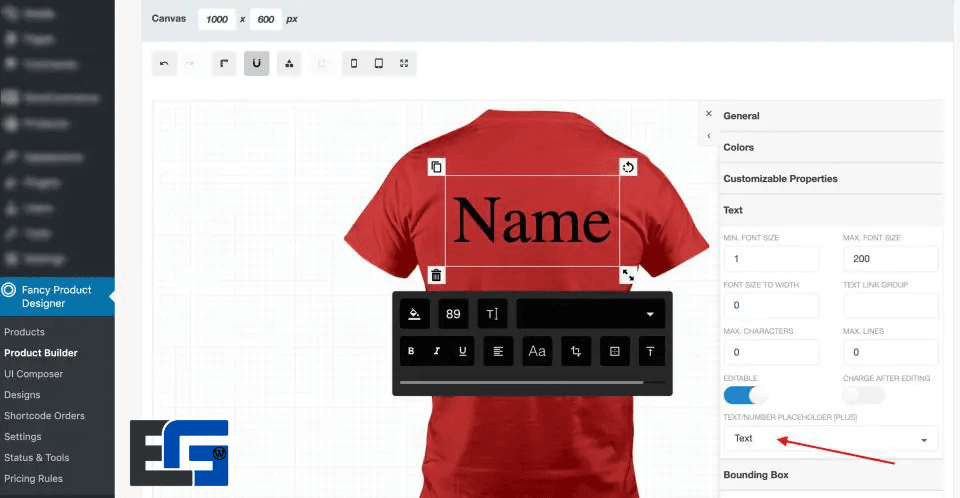Toggle the Editable switch off
The width and height of the screenshot is (960, 498).
point(744,395)
